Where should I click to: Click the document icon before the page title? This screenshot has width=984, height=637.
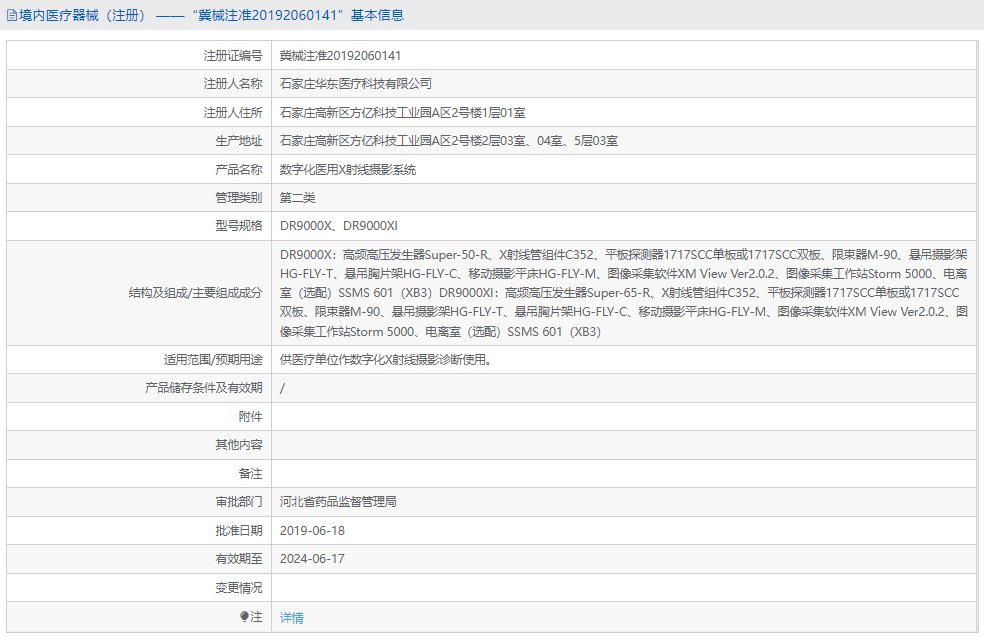pyautogui.click(x=11, y=14)
